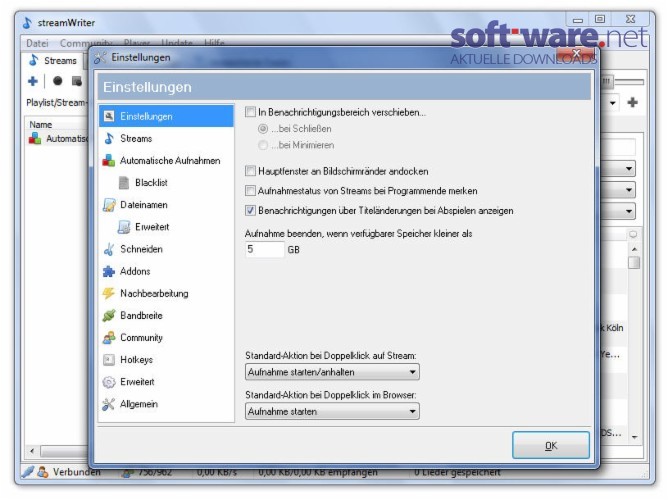Open Standard-Aktion bei Doppelklick auf Stream dropdown
Viewport: 668px width, 500px height.
[332, 372]
